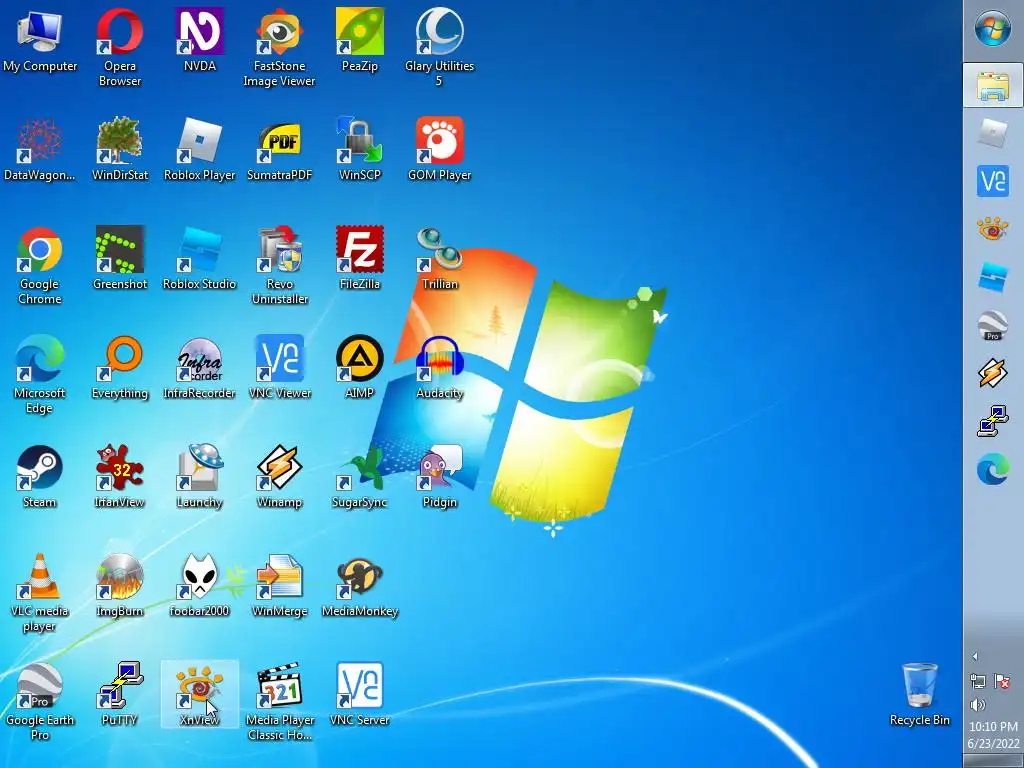Open the Recycle Bin
The width and height of the screenshot is (1024, 768).
coord(920,695)
